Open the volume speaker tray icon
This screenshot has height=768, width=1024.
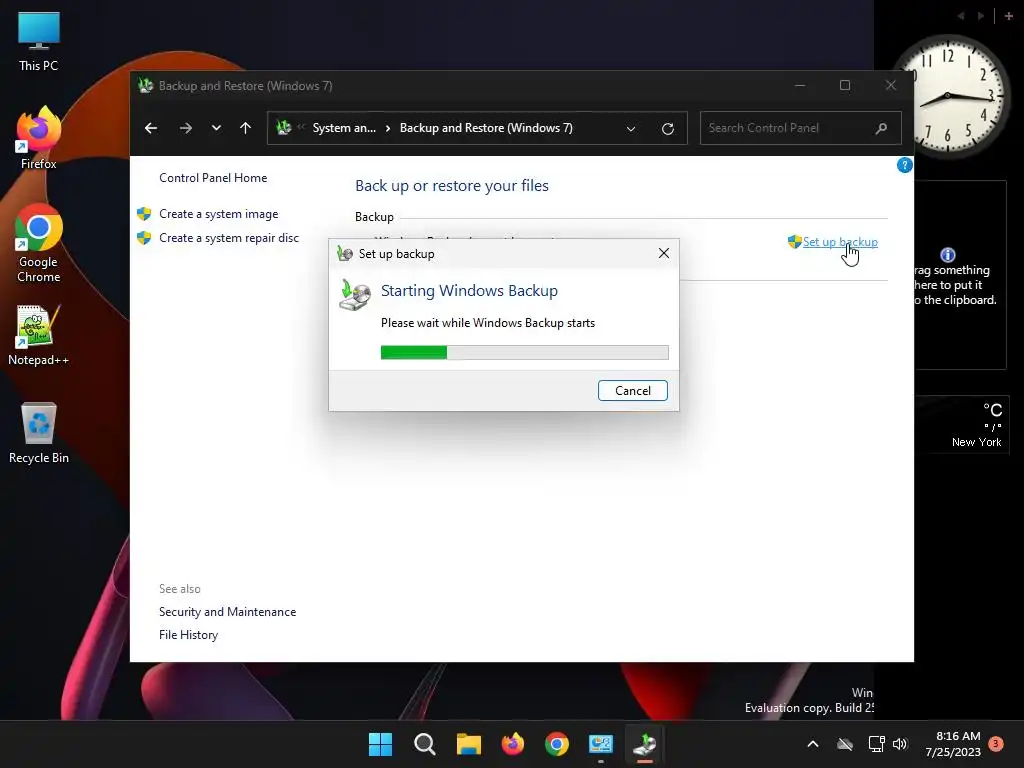pos(900,744)
